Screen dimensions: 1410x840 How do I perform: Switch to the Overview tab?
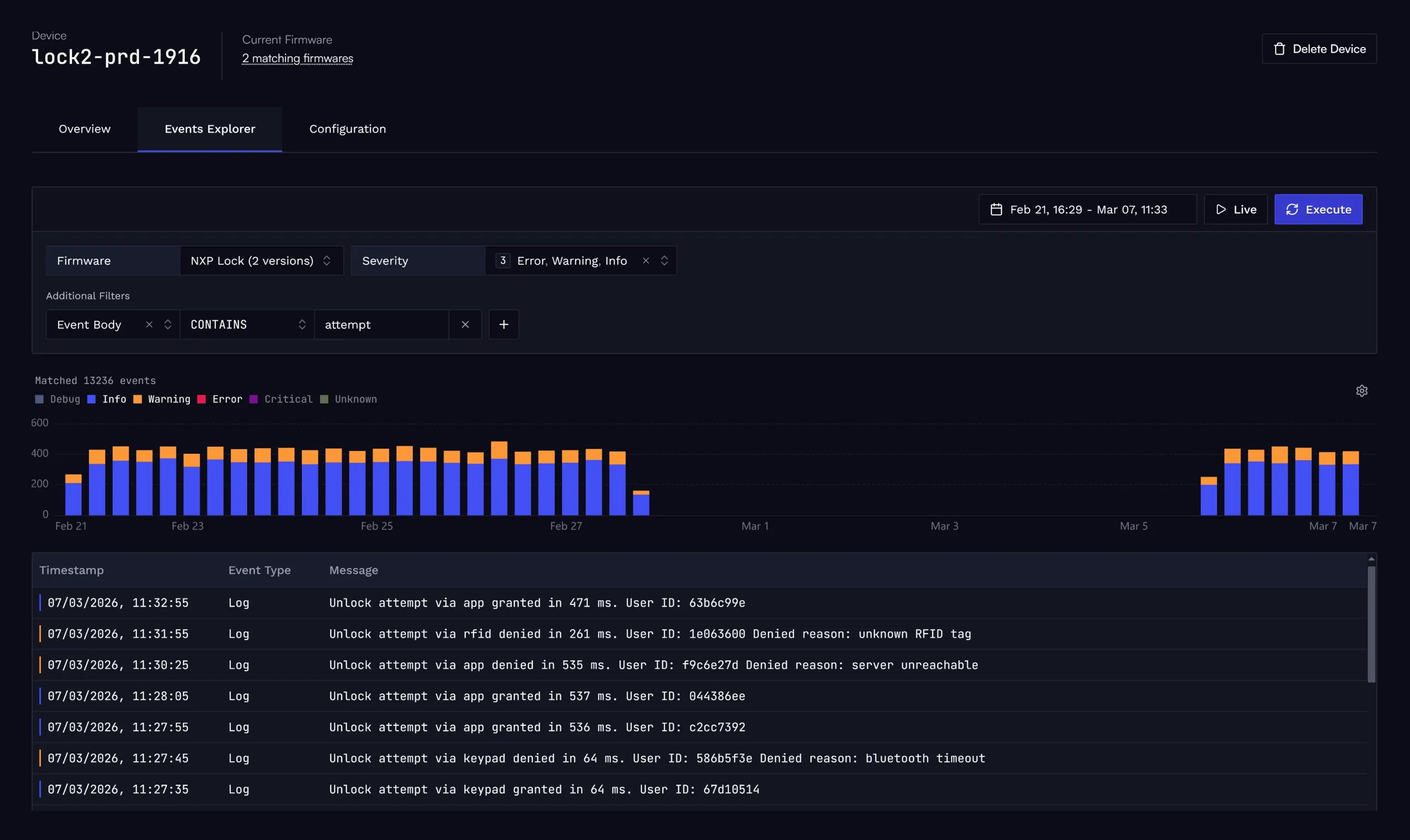click(x=84, y=129)
